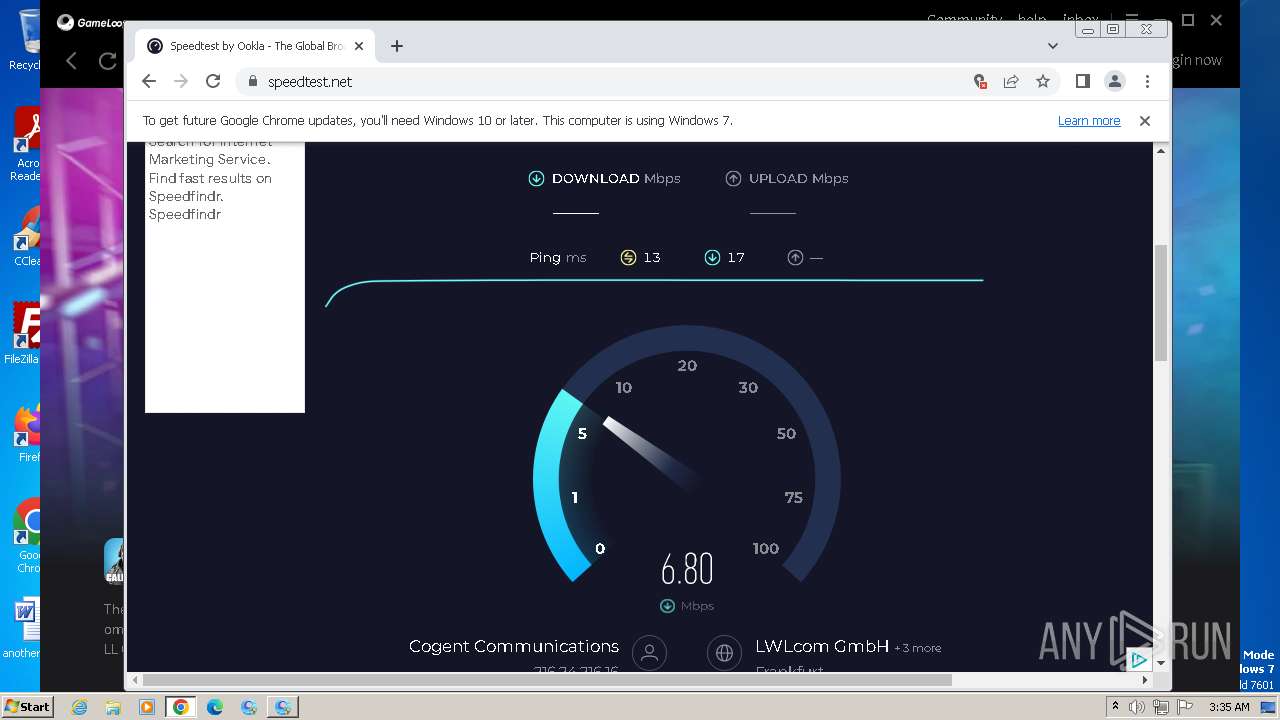Open Internet Explorer from taskbar
The height and width of the screenshot is (720, 1280).
coord(79,707)
